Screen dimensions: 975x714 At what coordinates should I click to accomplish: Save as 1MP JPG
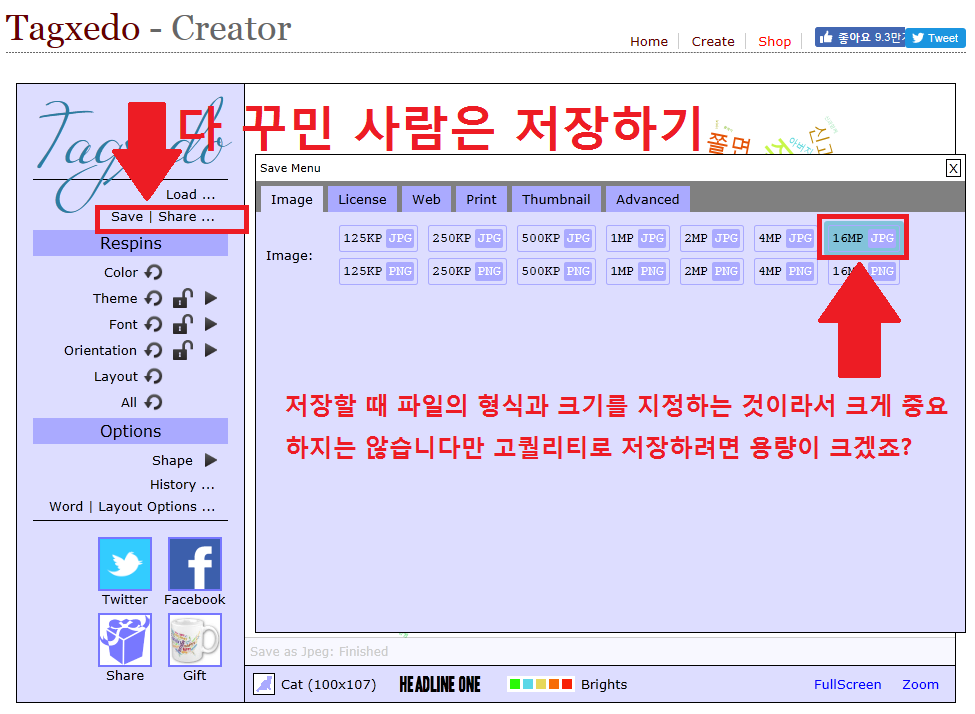coord(637,238)
